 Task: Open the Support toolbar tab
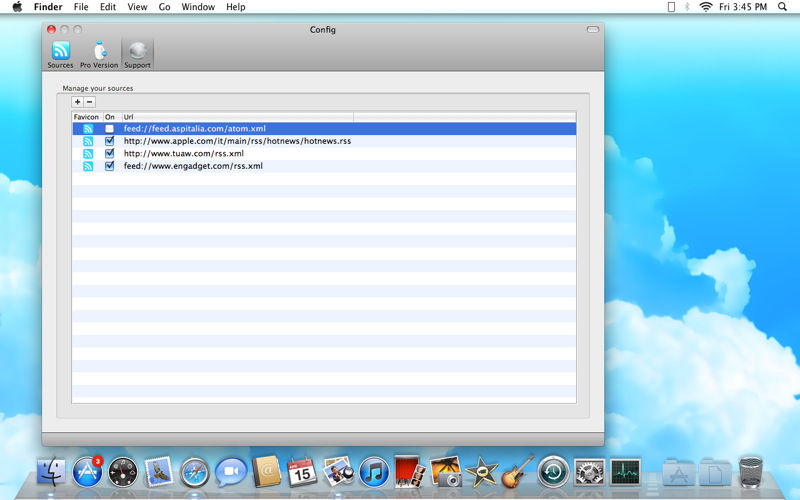137,55
